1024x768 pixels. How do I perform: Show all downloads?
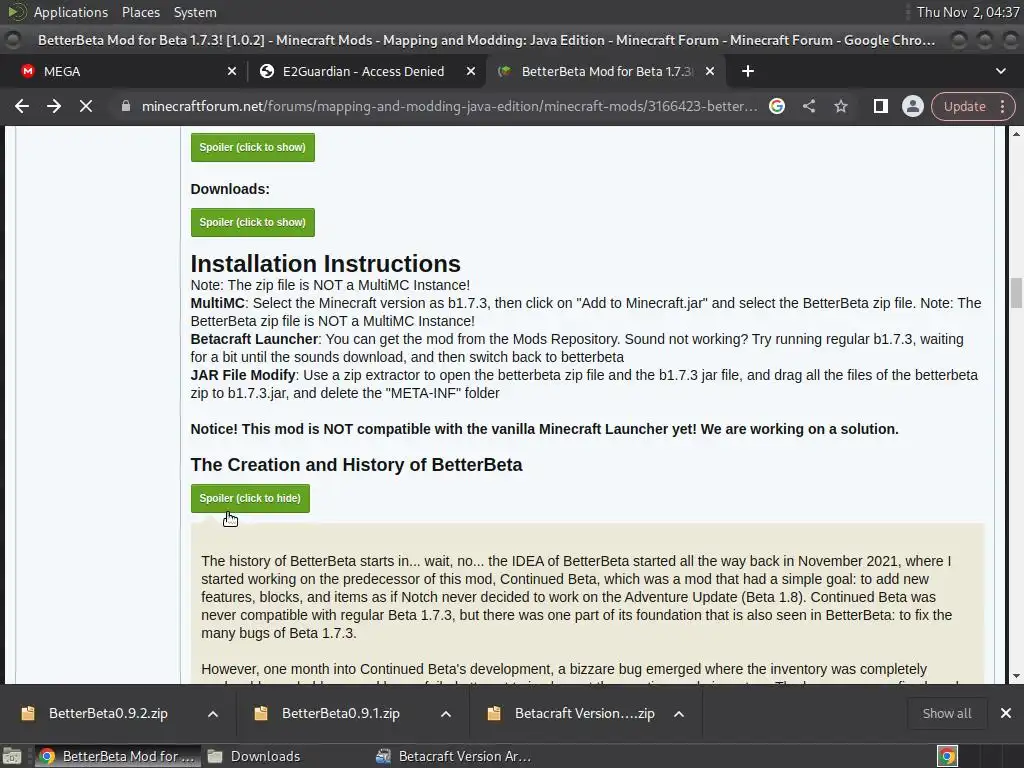coord(947,714)
